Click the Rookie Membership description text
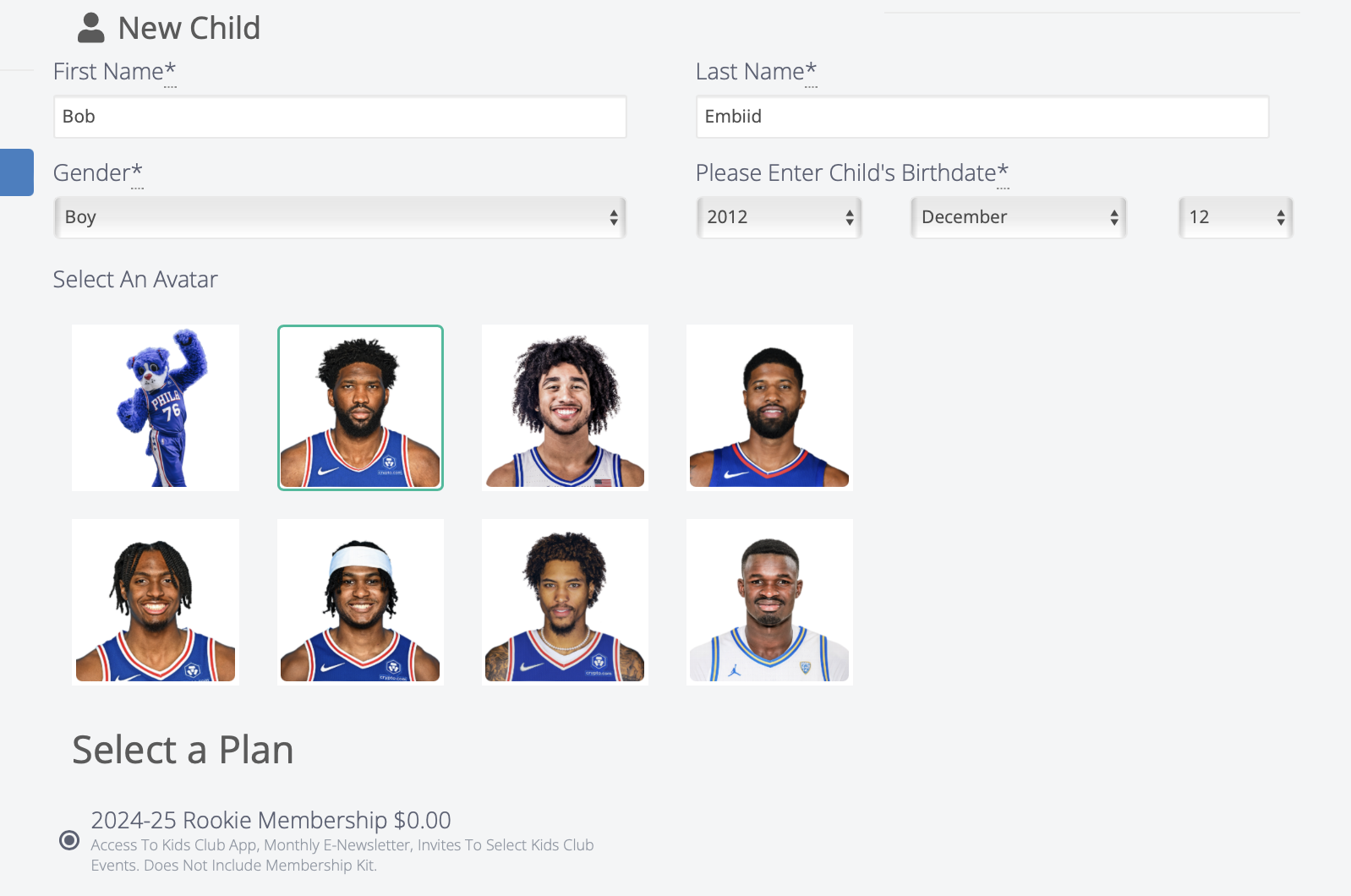 [x=342, y=855]
